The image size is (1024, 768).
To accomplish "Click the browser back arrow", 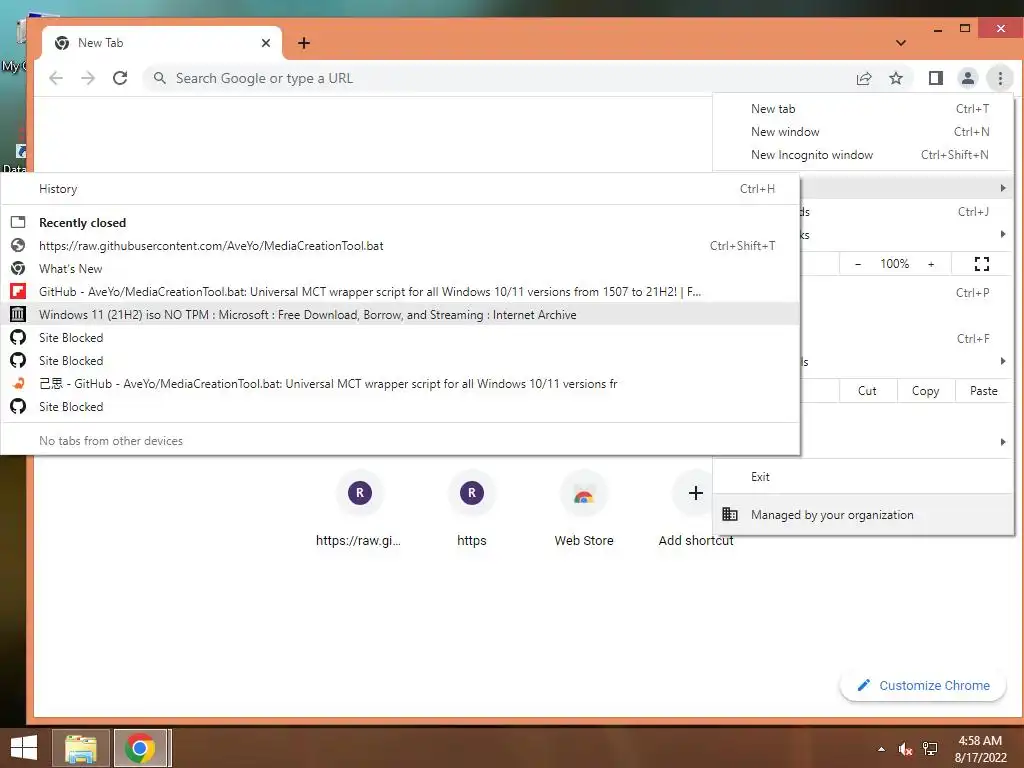I will [x=56, y=78].
